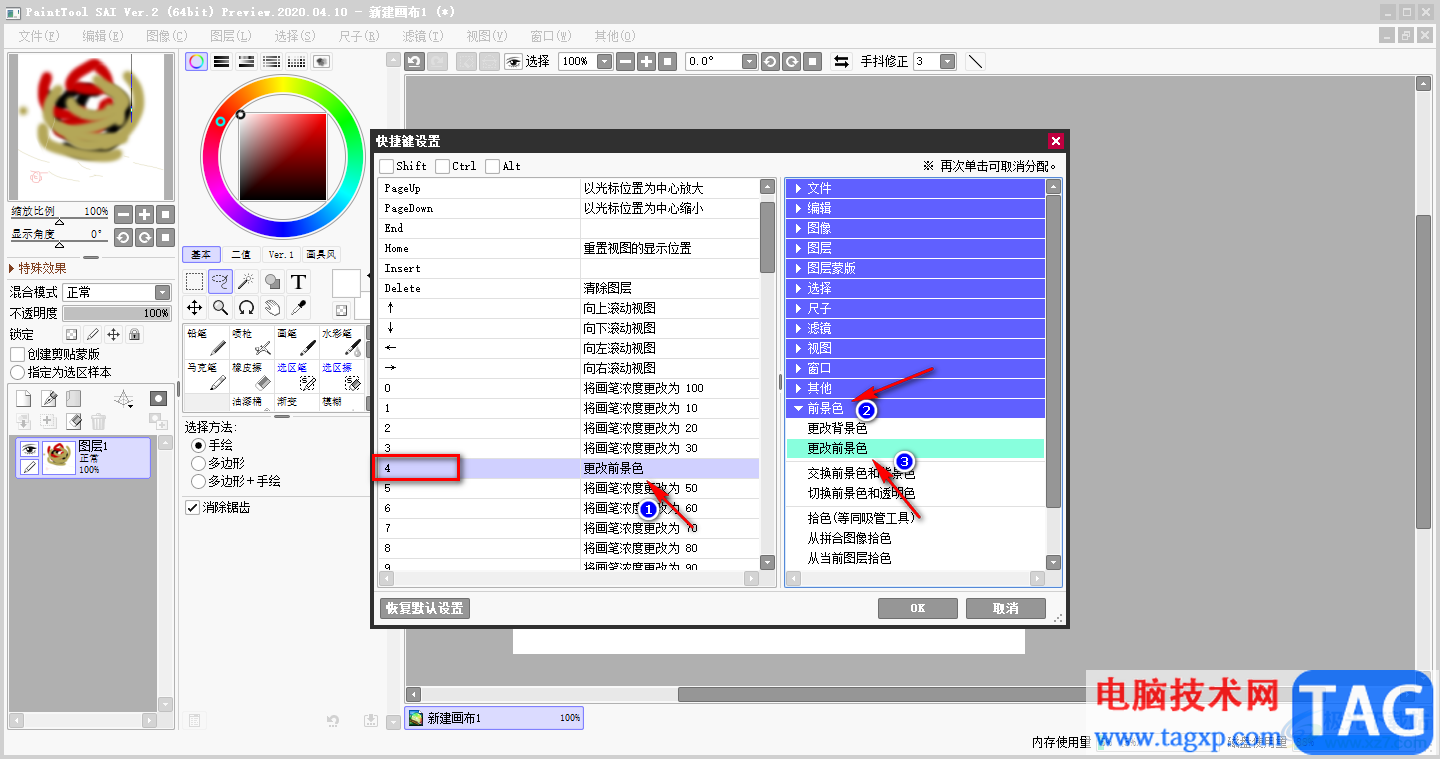Show the RGB slider panel icon
This screenshot has height=759, width=1440.
click(x=222, y=61)
